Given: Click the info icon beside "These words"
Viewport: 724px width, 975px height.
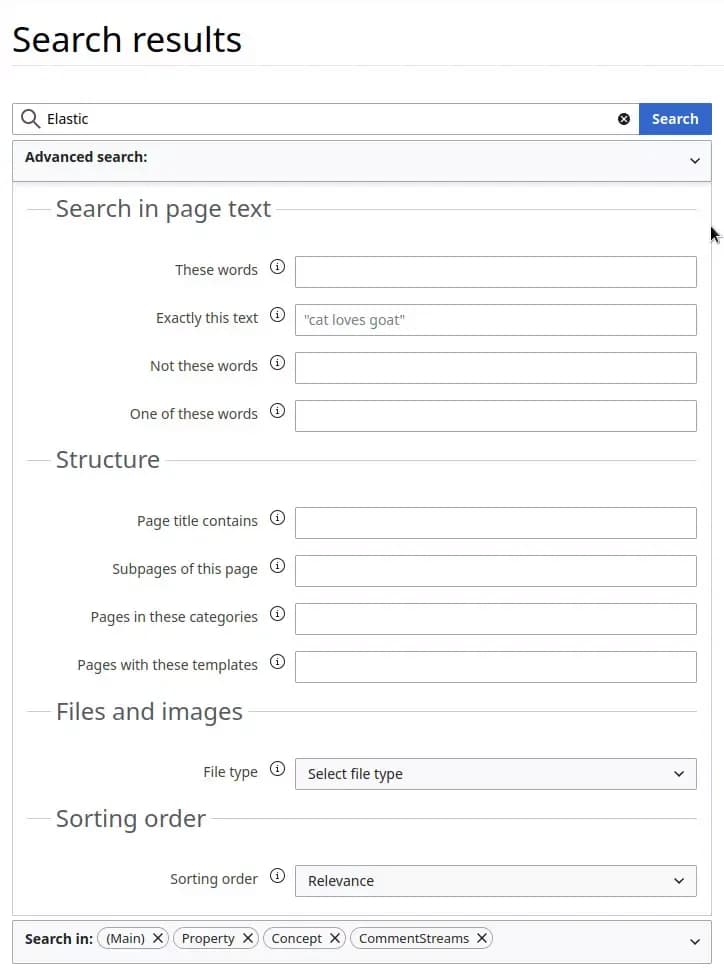Looking at the screenshot, I should click(277, 268).
